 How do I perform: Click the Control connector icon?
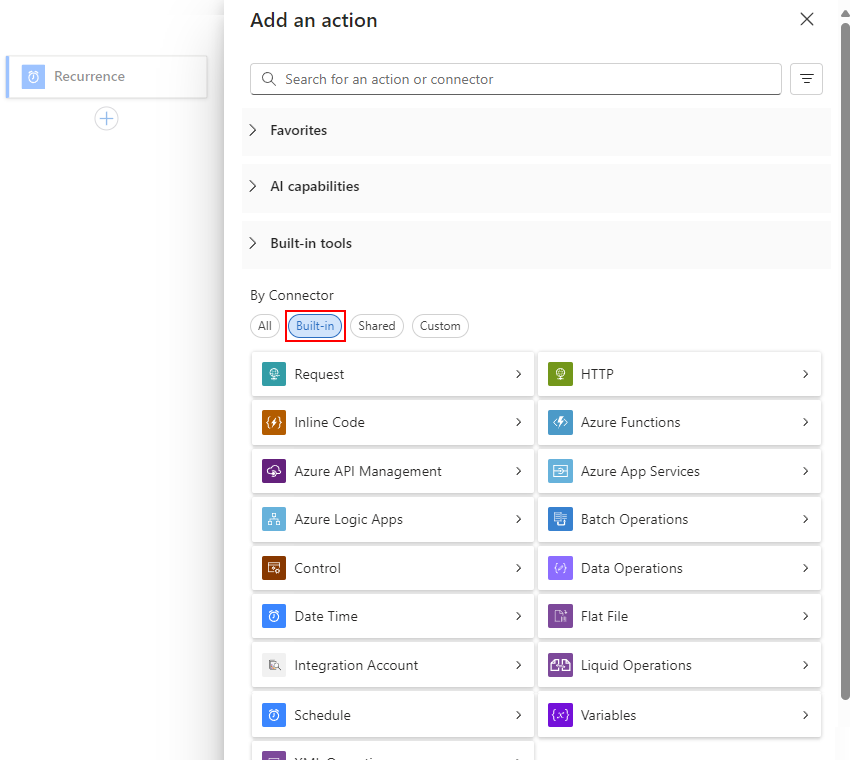coord(273,568)
